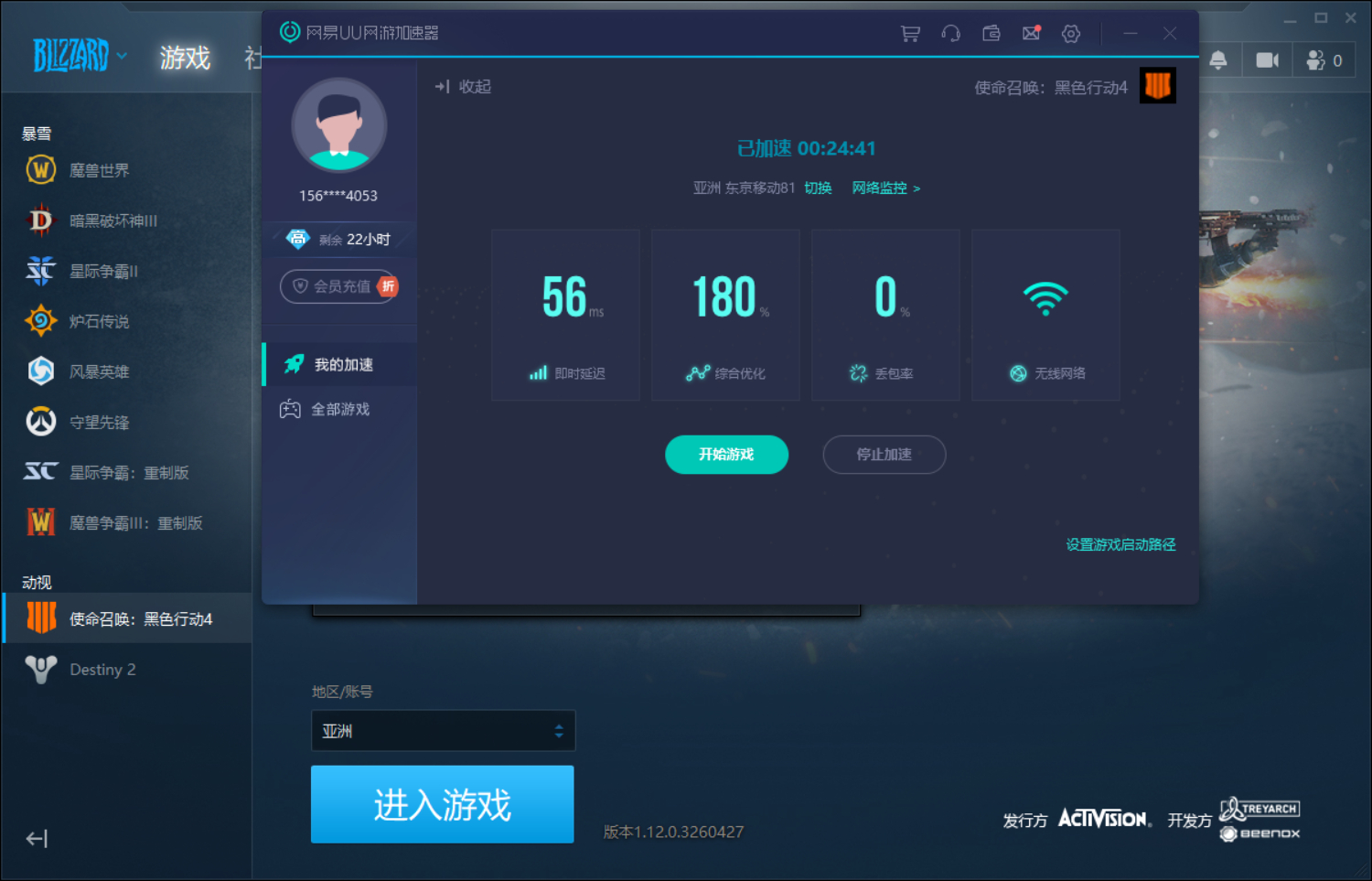Click the 网易UU网游加速器 logo
Image resolution: width=1372 pixels, height=881 pixels.
359,32
